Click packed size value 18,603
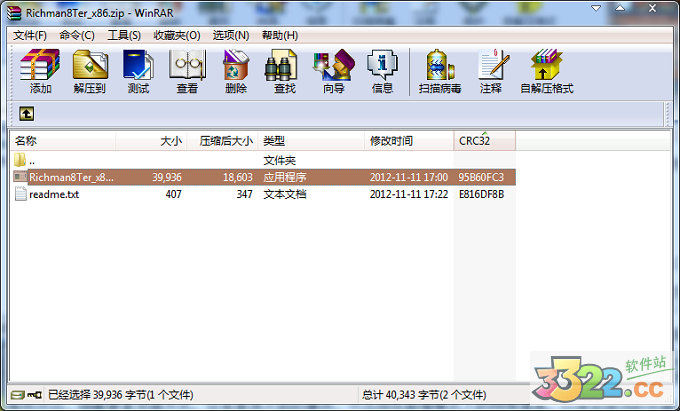680x411 pixels. 238,177
